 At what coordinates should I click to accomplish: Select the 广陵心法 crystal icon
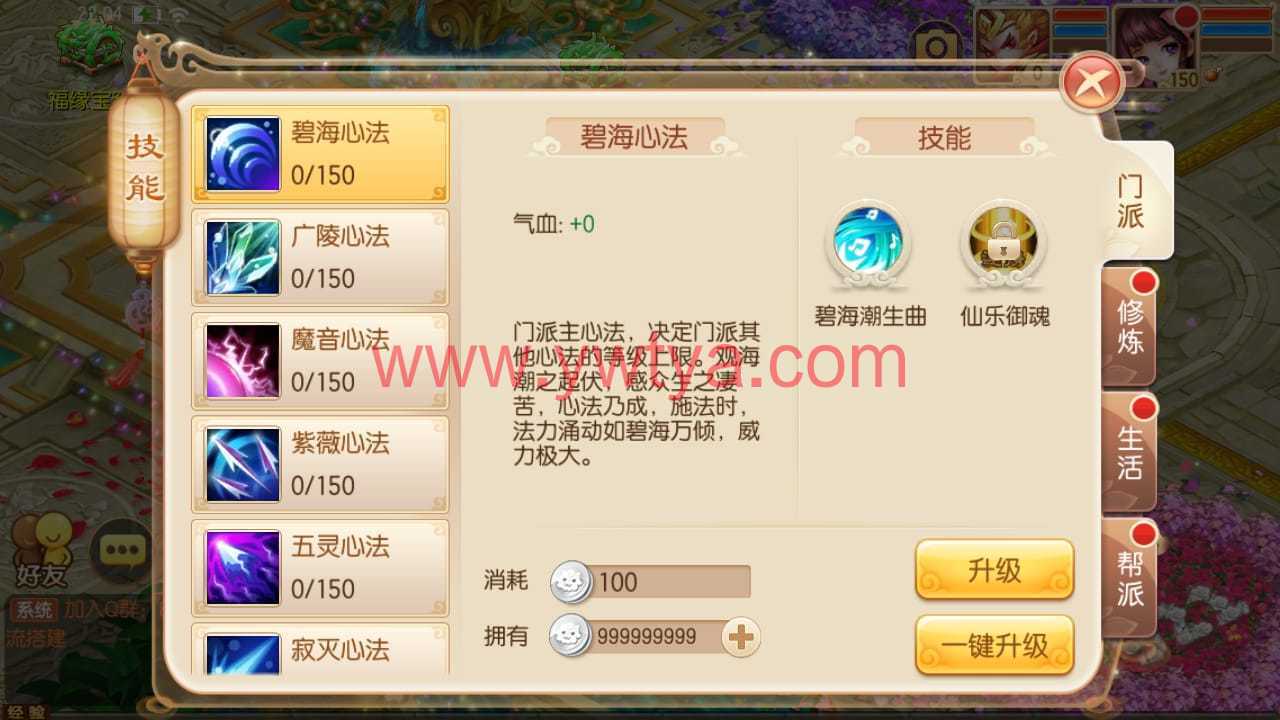click(x=243, y=257)
